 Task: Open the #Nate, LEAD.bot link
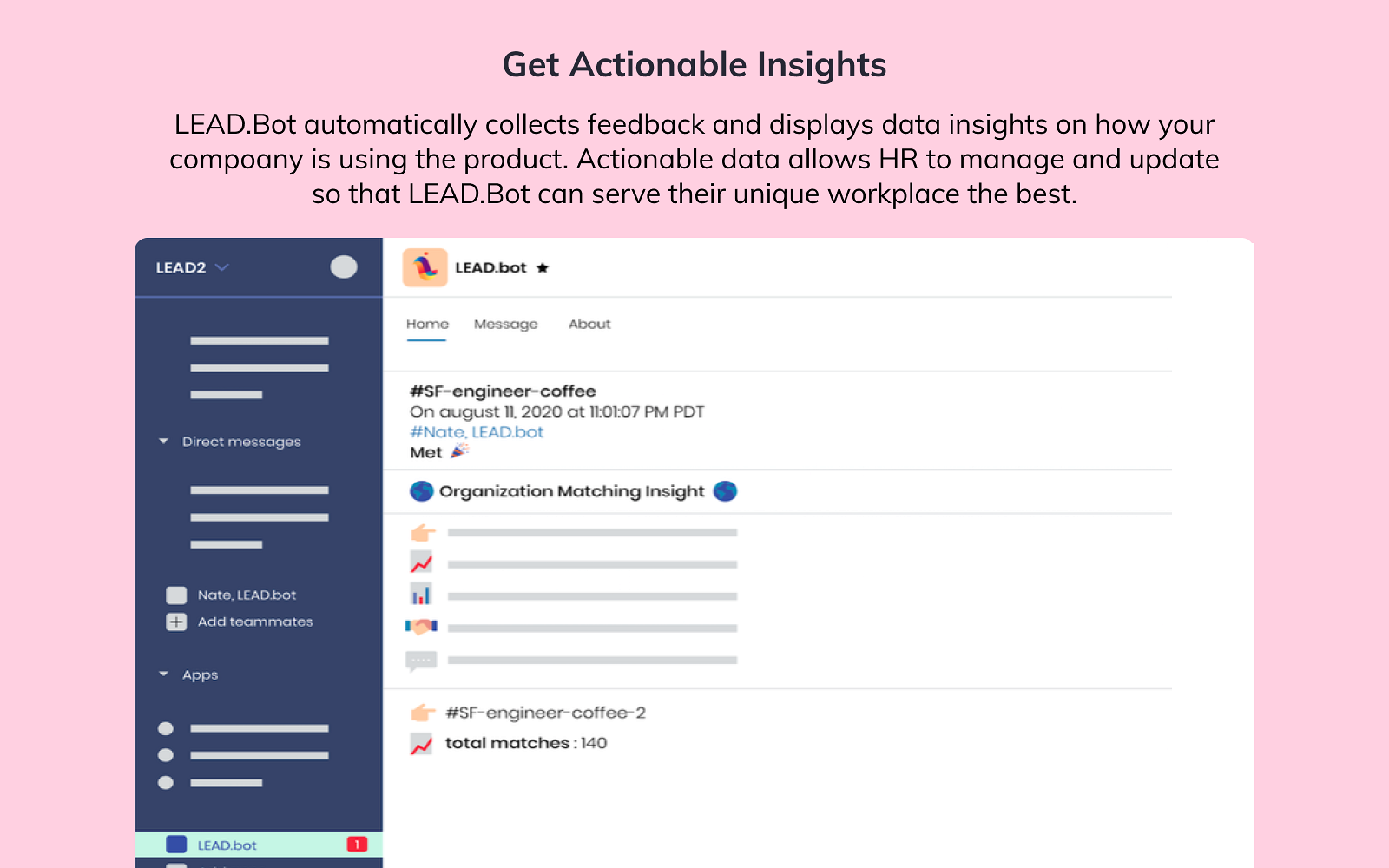coord(477,432)
